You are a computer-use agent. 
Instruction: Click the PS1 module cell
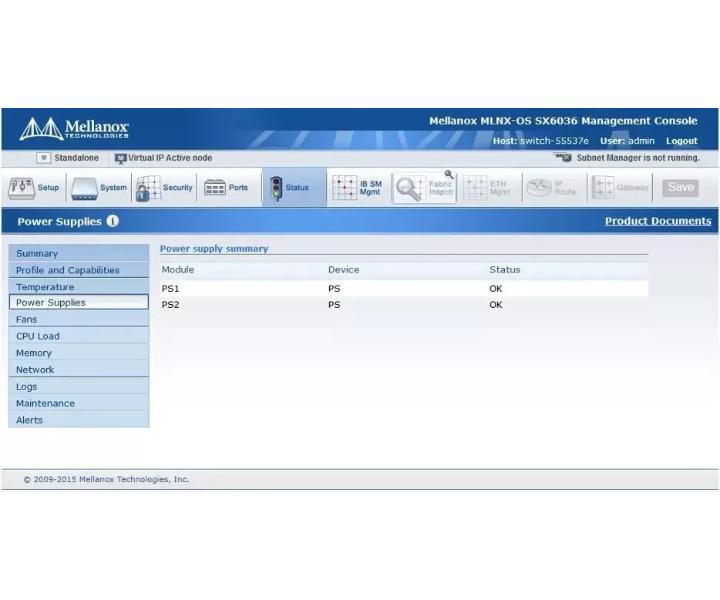coord(170,288)
